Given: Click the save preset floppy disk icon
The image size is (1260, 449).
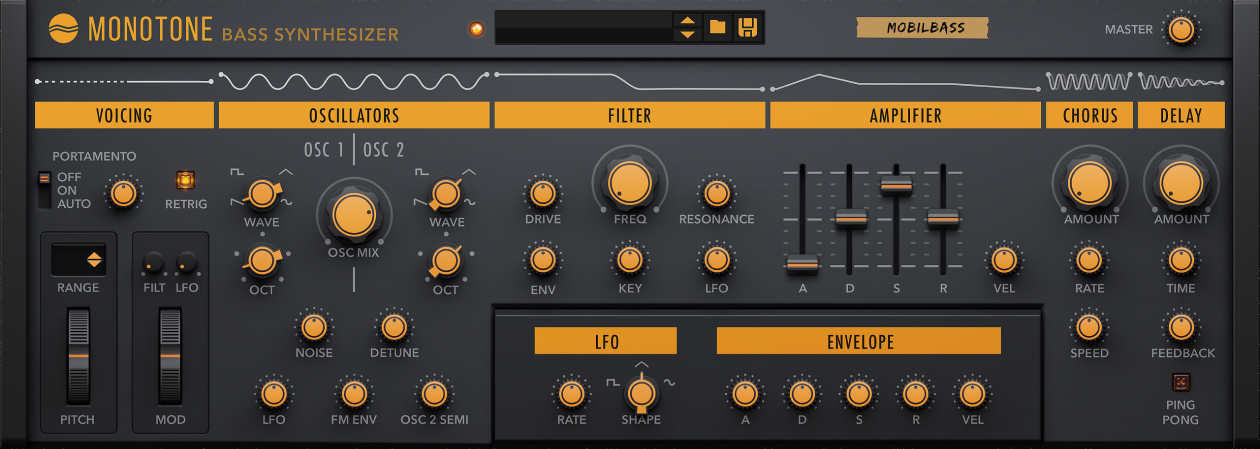Looking at the screenshot, I should tap(747, 27).
